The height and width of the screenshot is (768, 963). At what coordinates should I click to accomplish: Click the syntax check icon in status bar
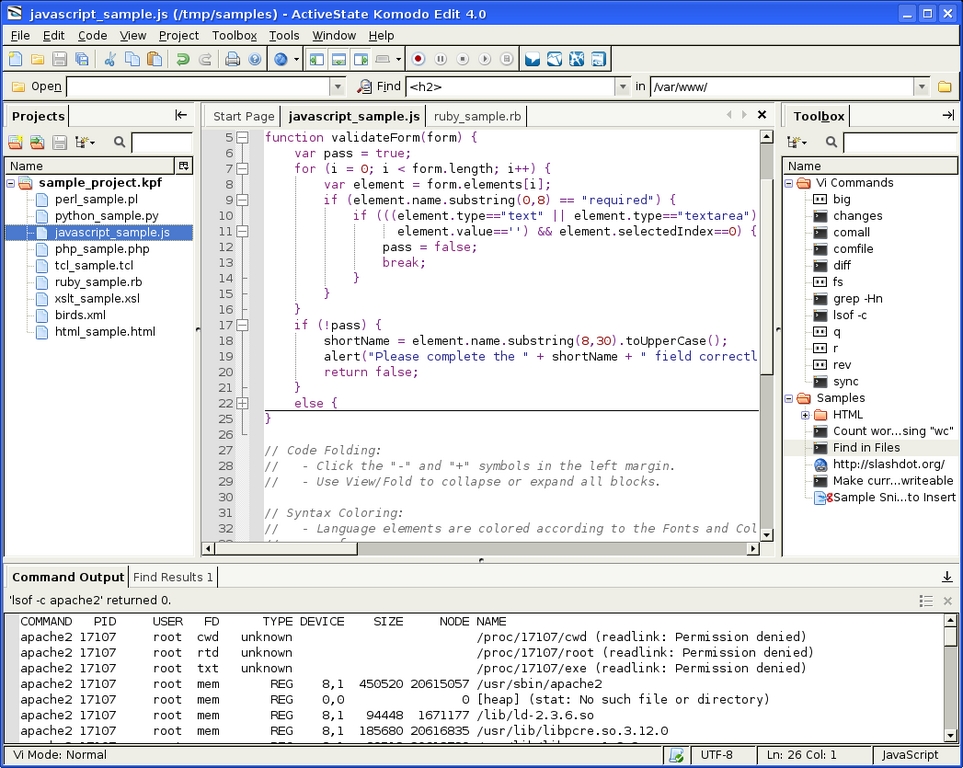(677, 755)
